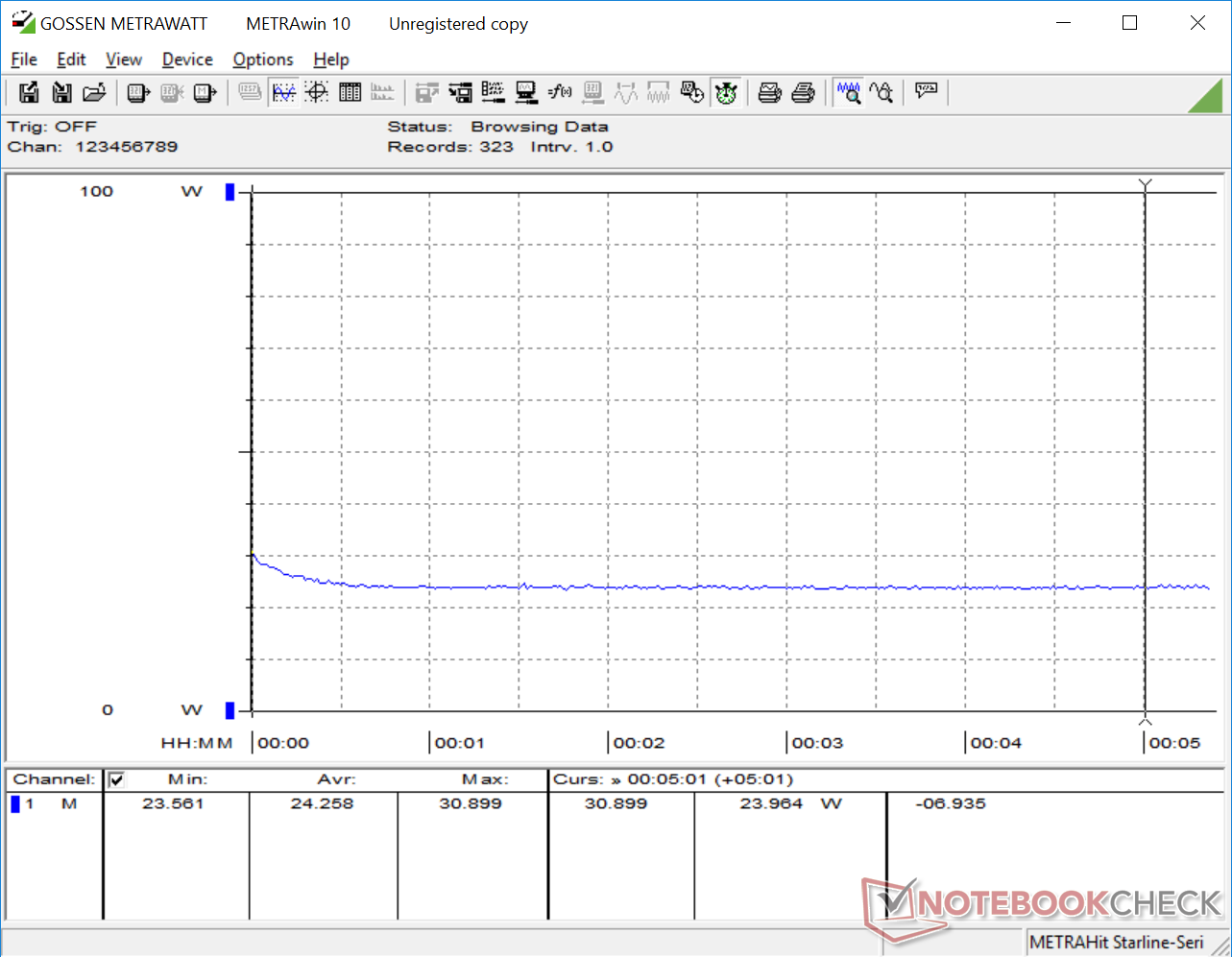The width and height of the screenshot is (1232, 957).
Task: Click the speech bubble comment icon
Action: [926, 92]
